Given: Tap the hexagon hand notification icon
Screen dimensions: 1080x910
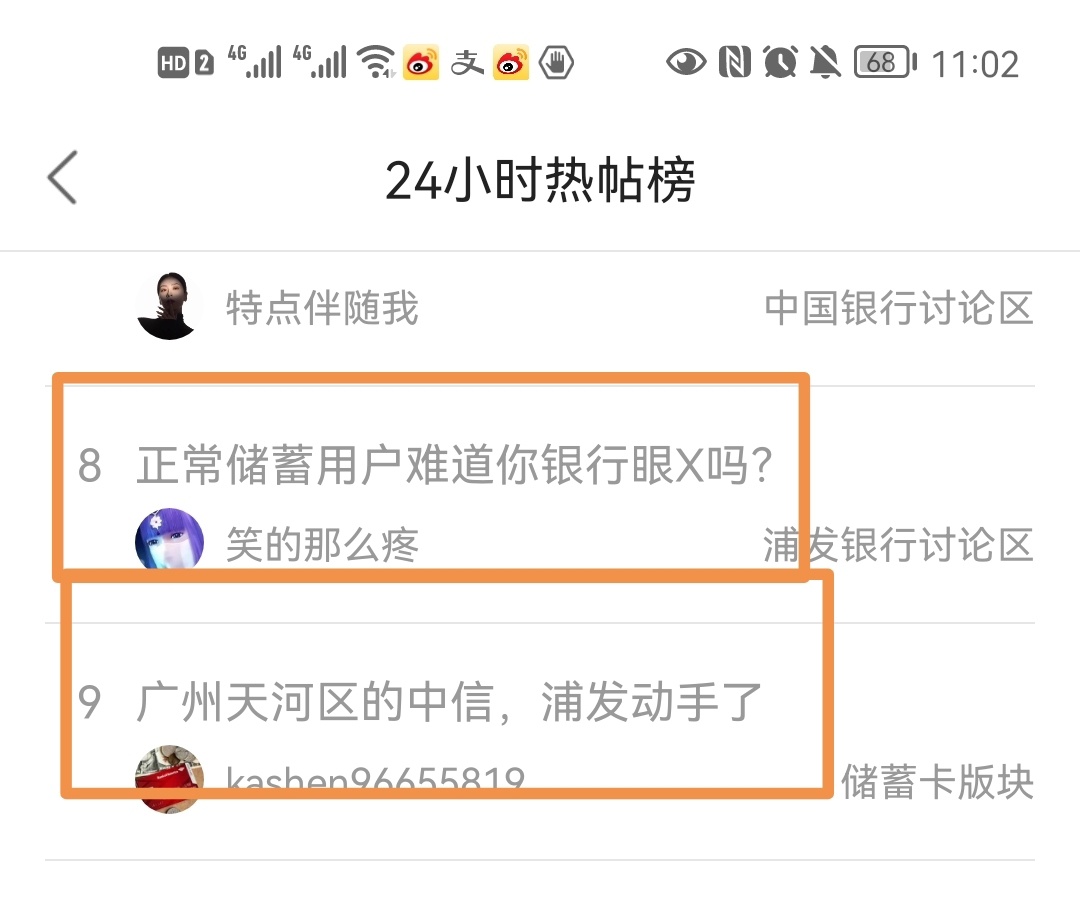Looking at the screenshot, I should coord(557,63).
